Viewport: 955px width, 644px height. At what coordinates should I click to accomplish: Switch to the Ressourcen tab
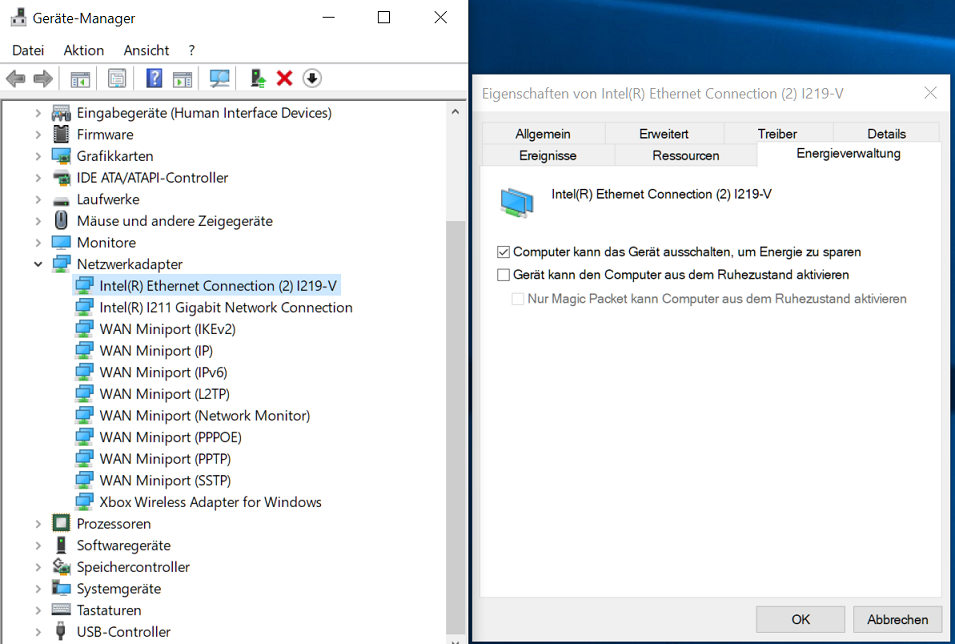coord(686,155)
